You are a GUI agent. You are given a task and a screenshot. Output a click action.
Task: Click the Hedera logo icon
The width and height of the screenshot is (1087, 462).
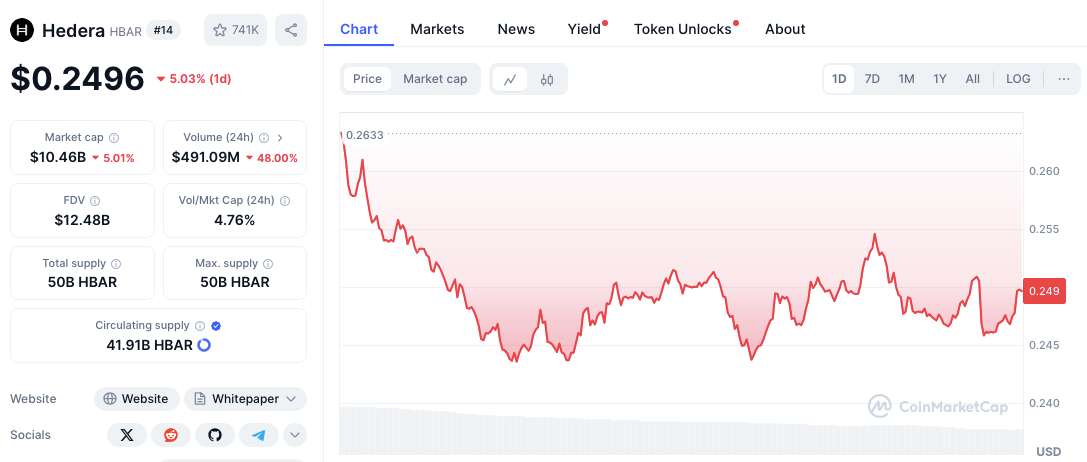(x=22, y=30)
